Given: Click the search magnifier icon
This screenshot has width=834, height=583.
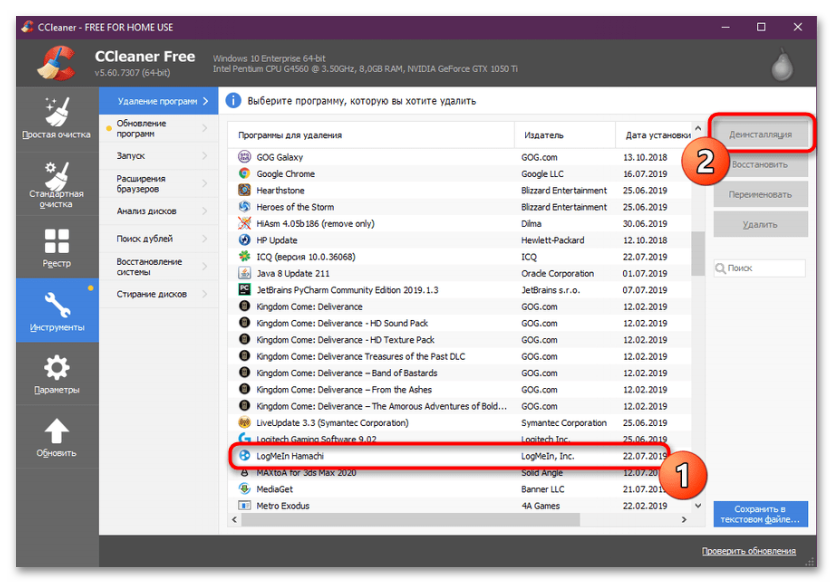Looking at the screenshot, I should click(720, 268).
